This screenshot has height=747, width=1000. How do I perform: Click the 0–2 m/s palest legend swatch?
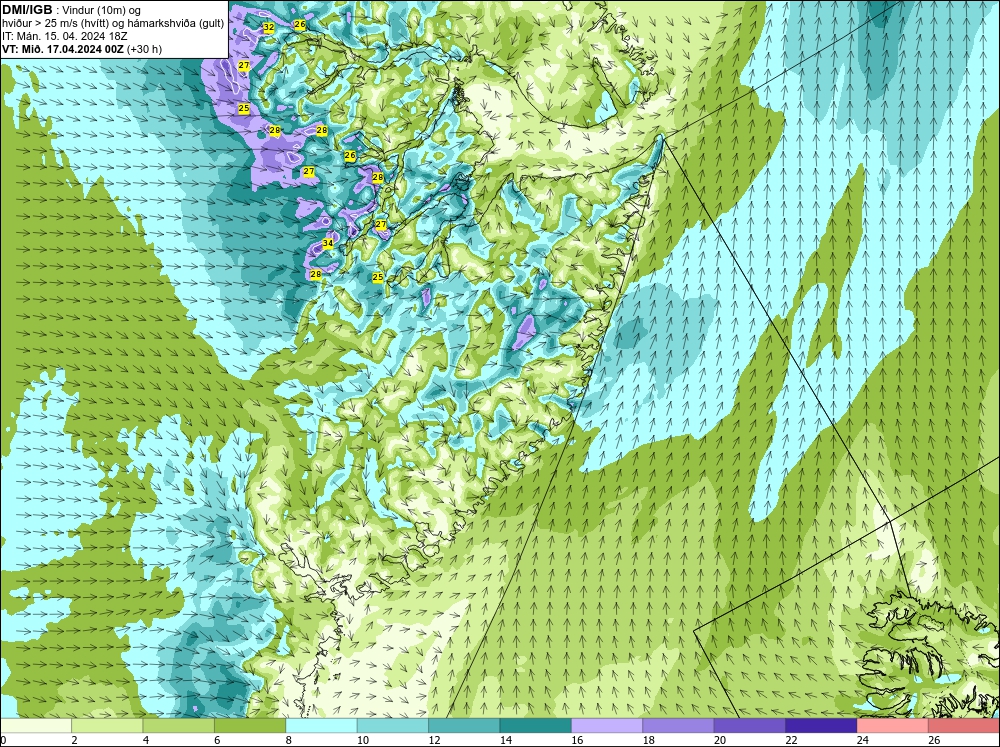click(36, 725)
